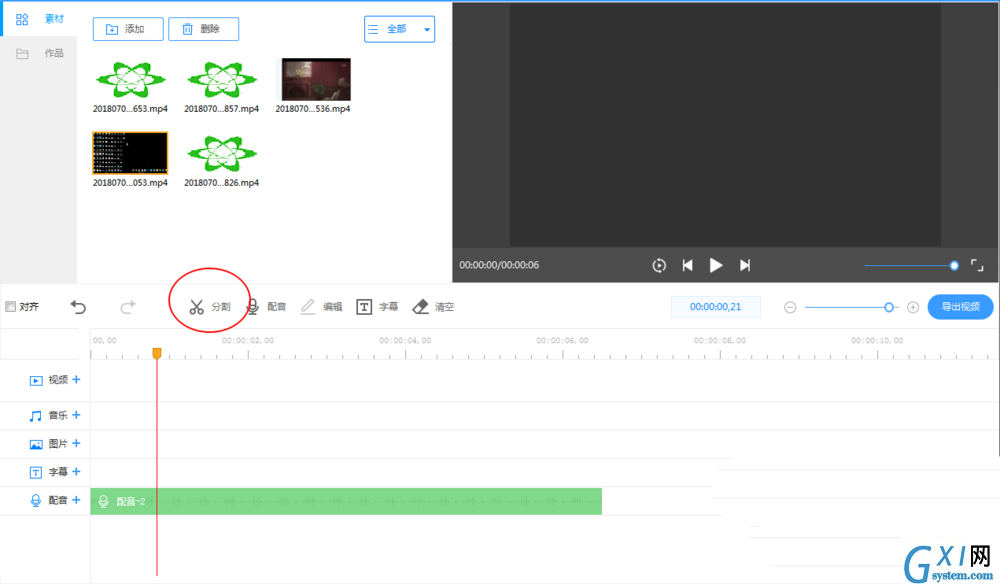Switch to the 作品 works tab
The image size is (1000, 584).
coord(40,54)
